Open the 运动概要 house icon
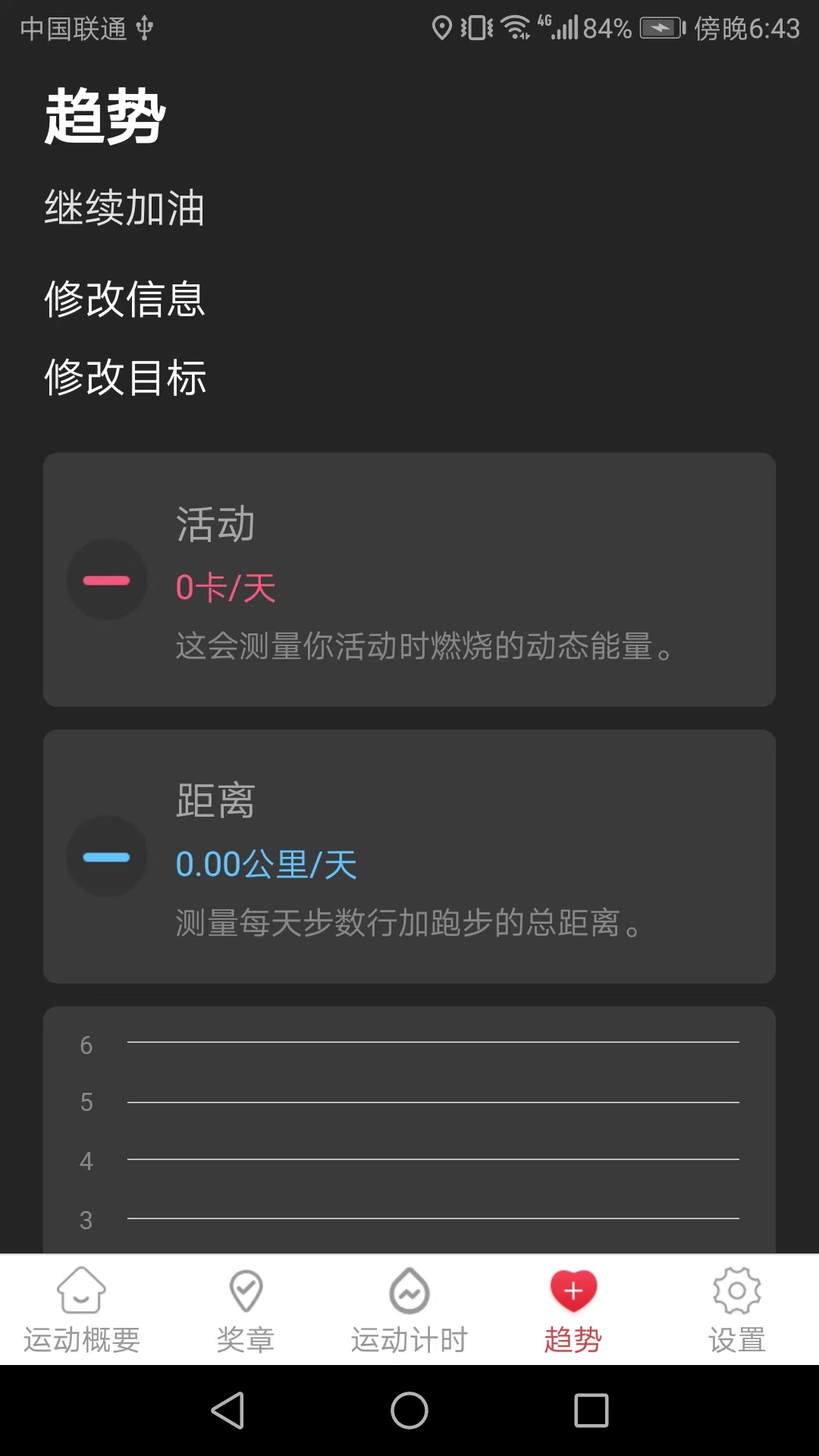819x1456 pixels. (81, 1290)
